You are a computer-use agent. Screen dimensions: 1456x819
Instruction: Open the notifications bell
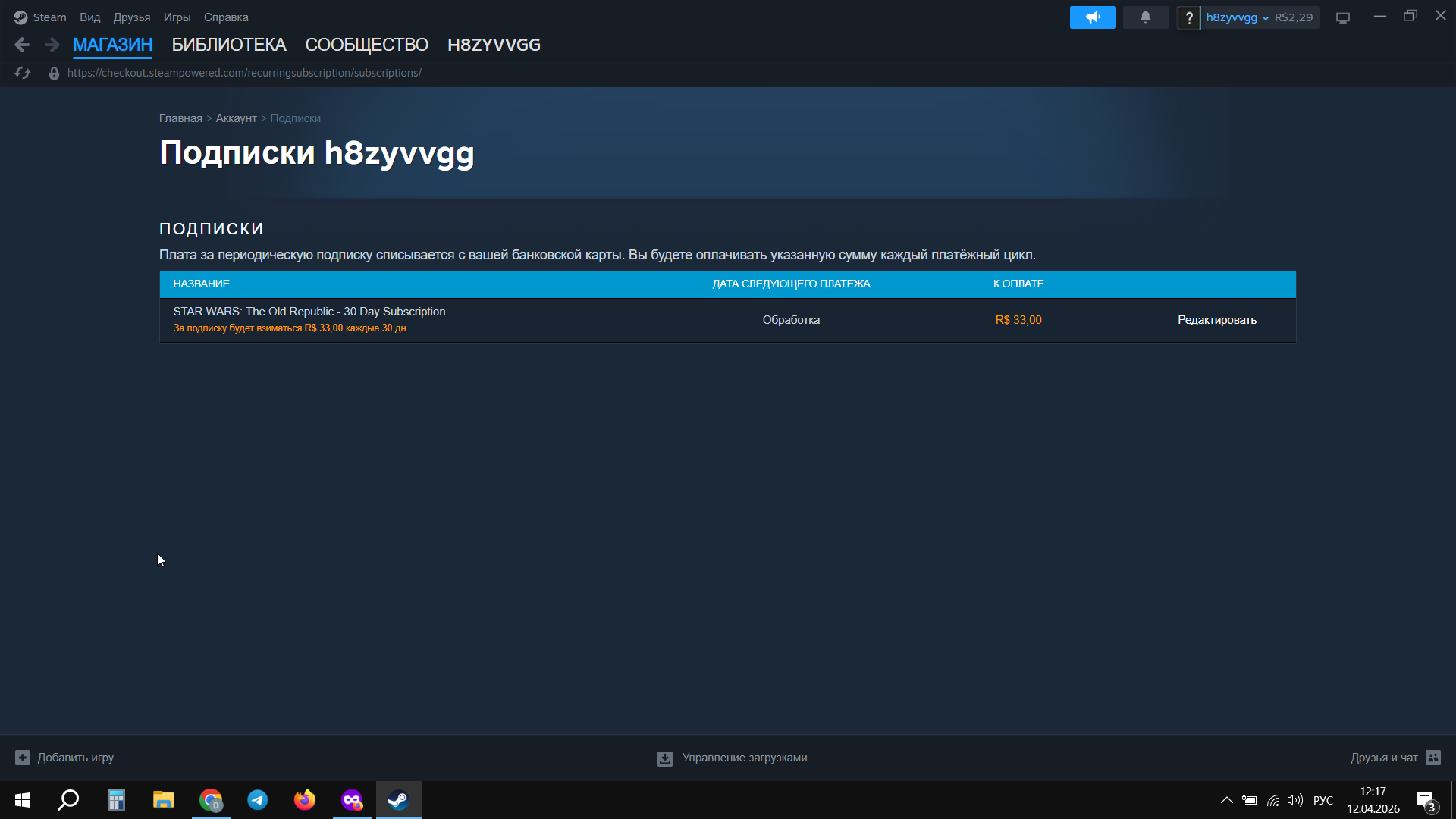point(1145,17)
